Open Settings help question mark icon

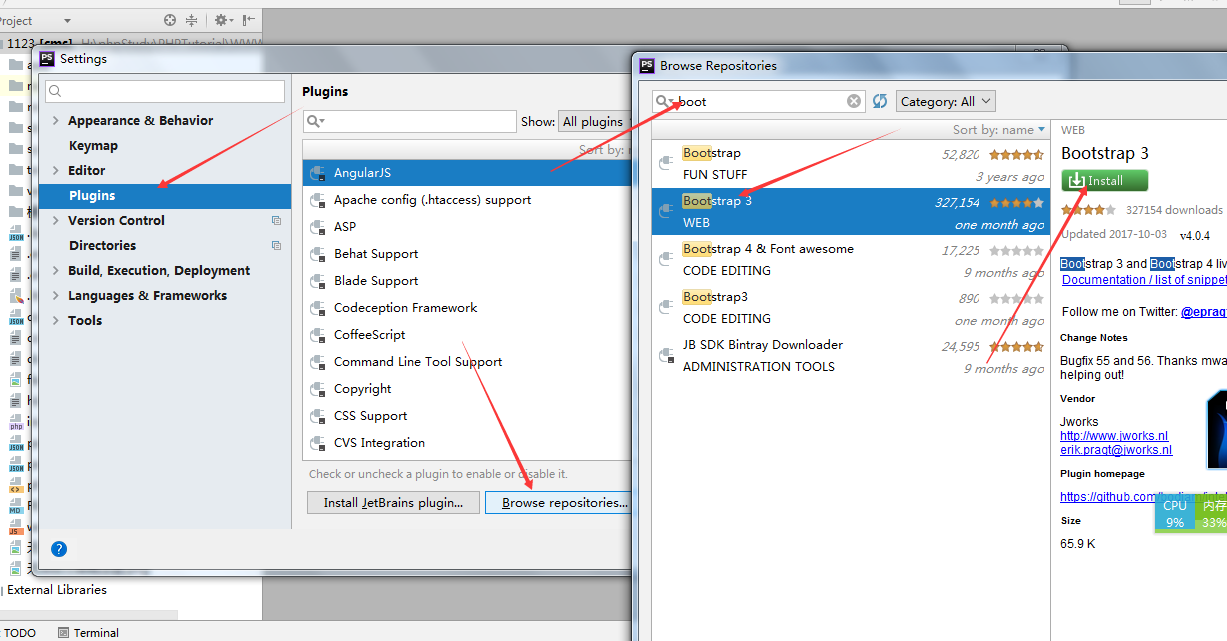(x=59, y=549)
